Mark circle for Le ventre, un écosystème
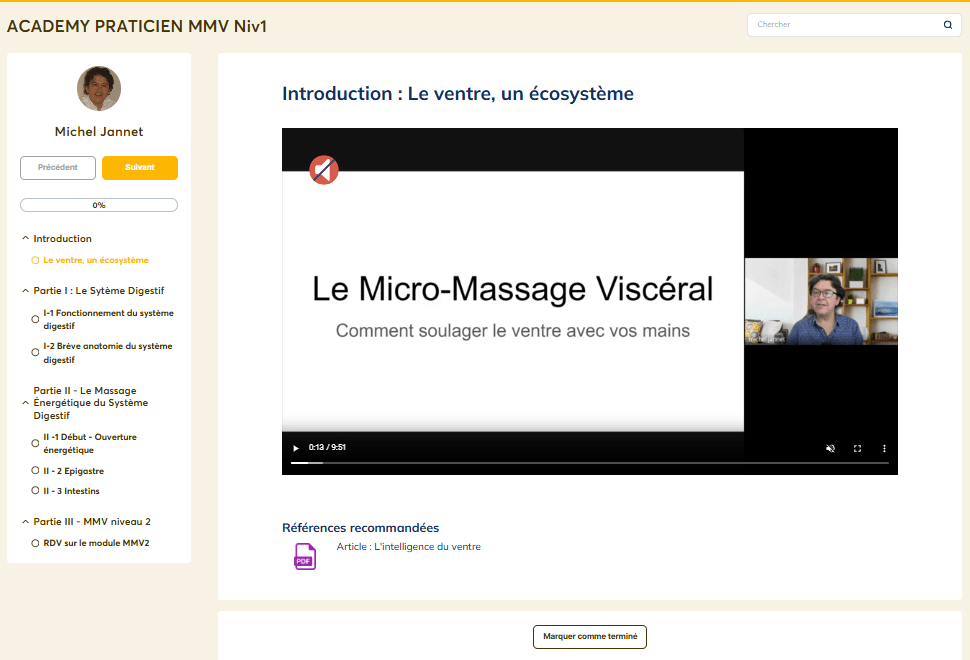This screenshot has width=970, height=660. [35, 260]
